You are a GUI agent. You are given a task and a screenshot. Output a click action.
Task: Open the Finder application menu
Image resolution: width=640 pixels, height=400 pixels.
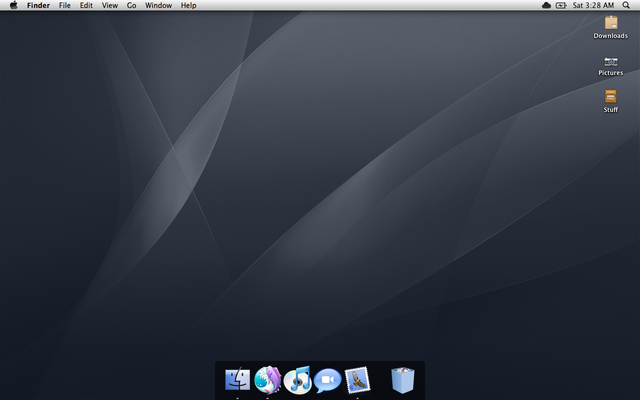(x=38, y=5)
